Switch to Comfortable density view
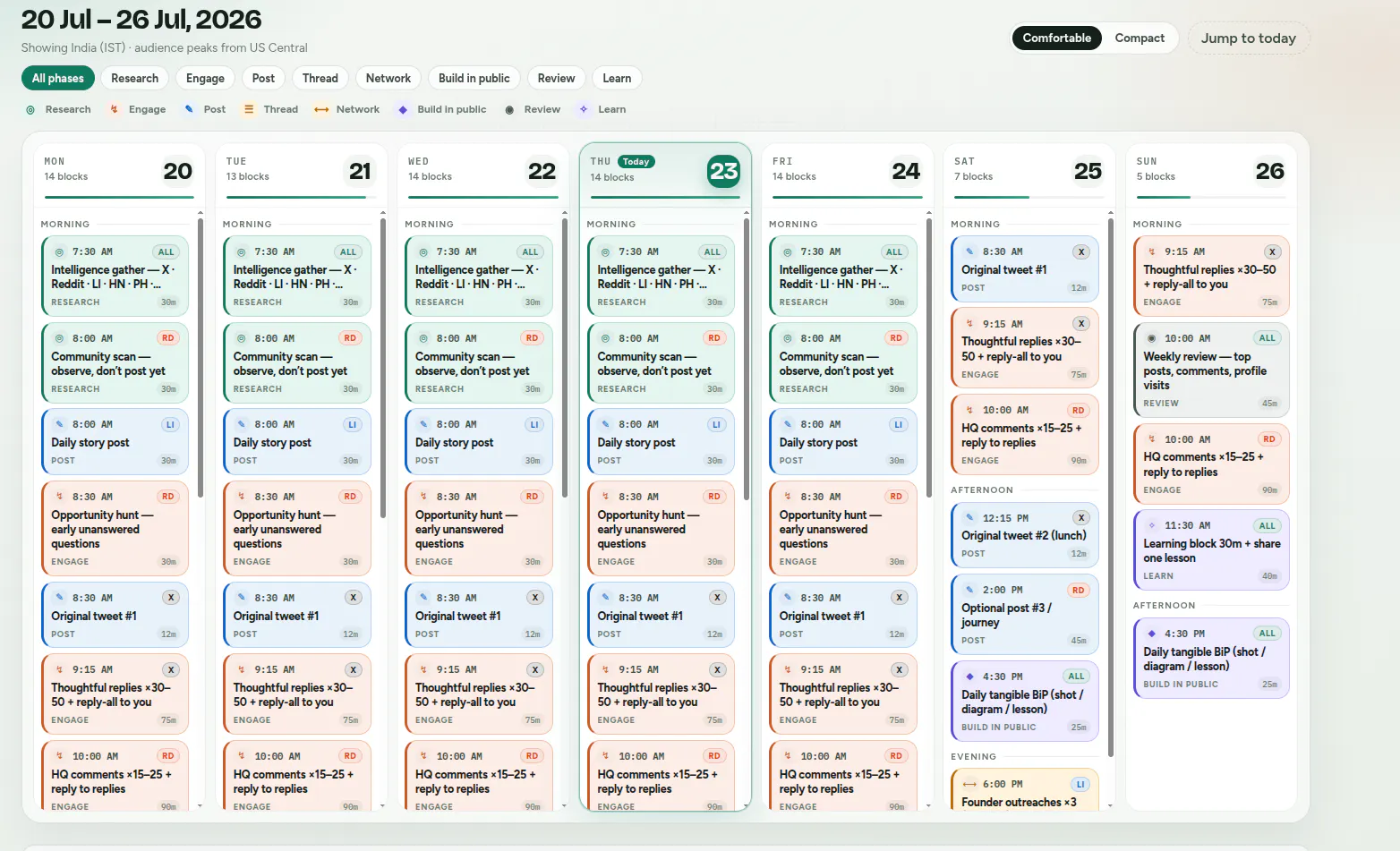Viewport: 1400px width, 851px height. coord(1056,38)
